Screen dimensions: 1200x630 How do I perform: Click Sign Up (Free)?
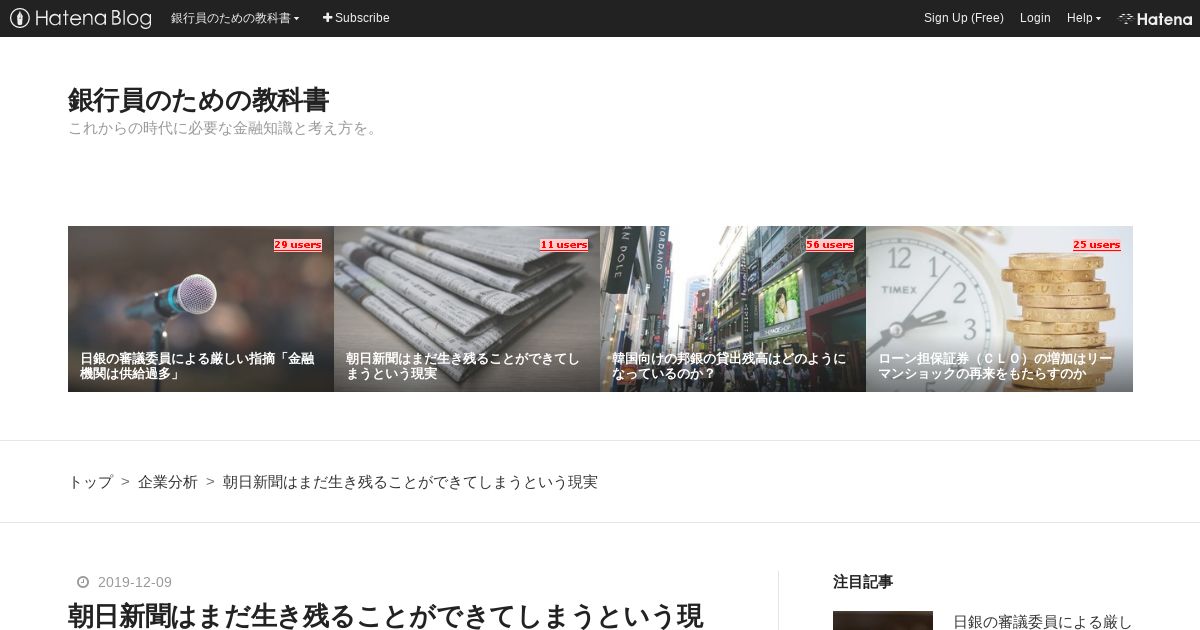[x=963, y=18]
